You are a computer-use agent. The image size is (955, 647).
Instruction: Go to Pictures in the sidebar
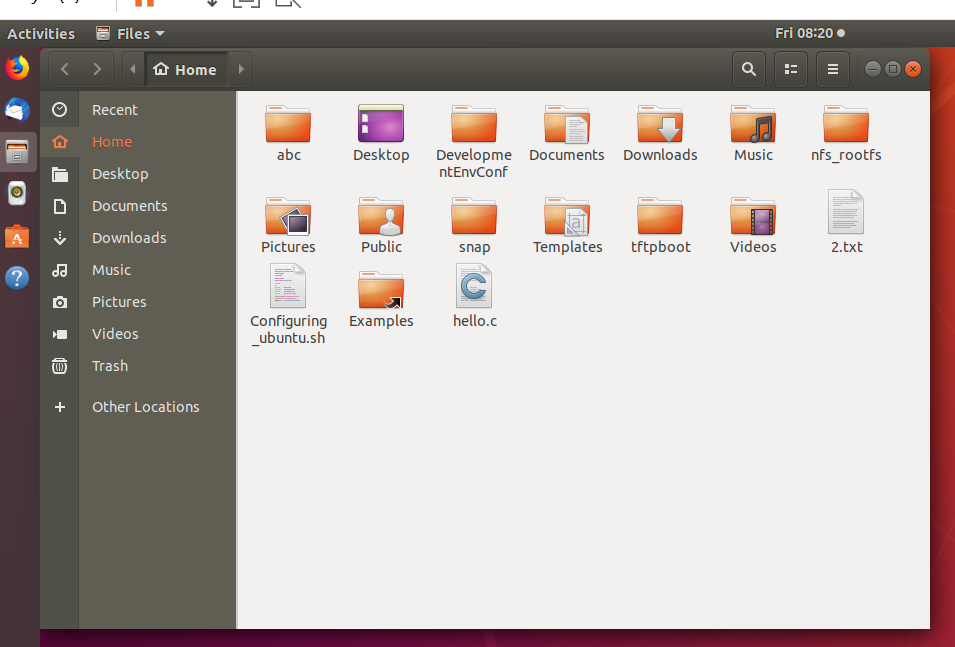pos(138,302)
